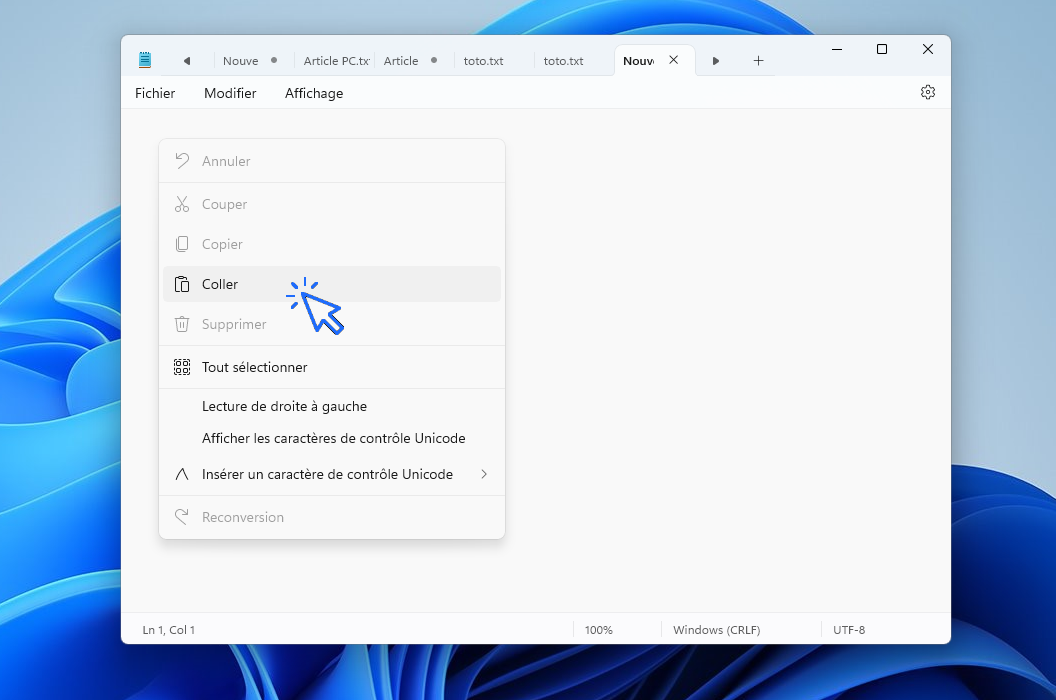Image resolution: width=1056 pixels, height=700 pixels.
Task: Switch to the first Nouve tab
Action: point(252,61)
